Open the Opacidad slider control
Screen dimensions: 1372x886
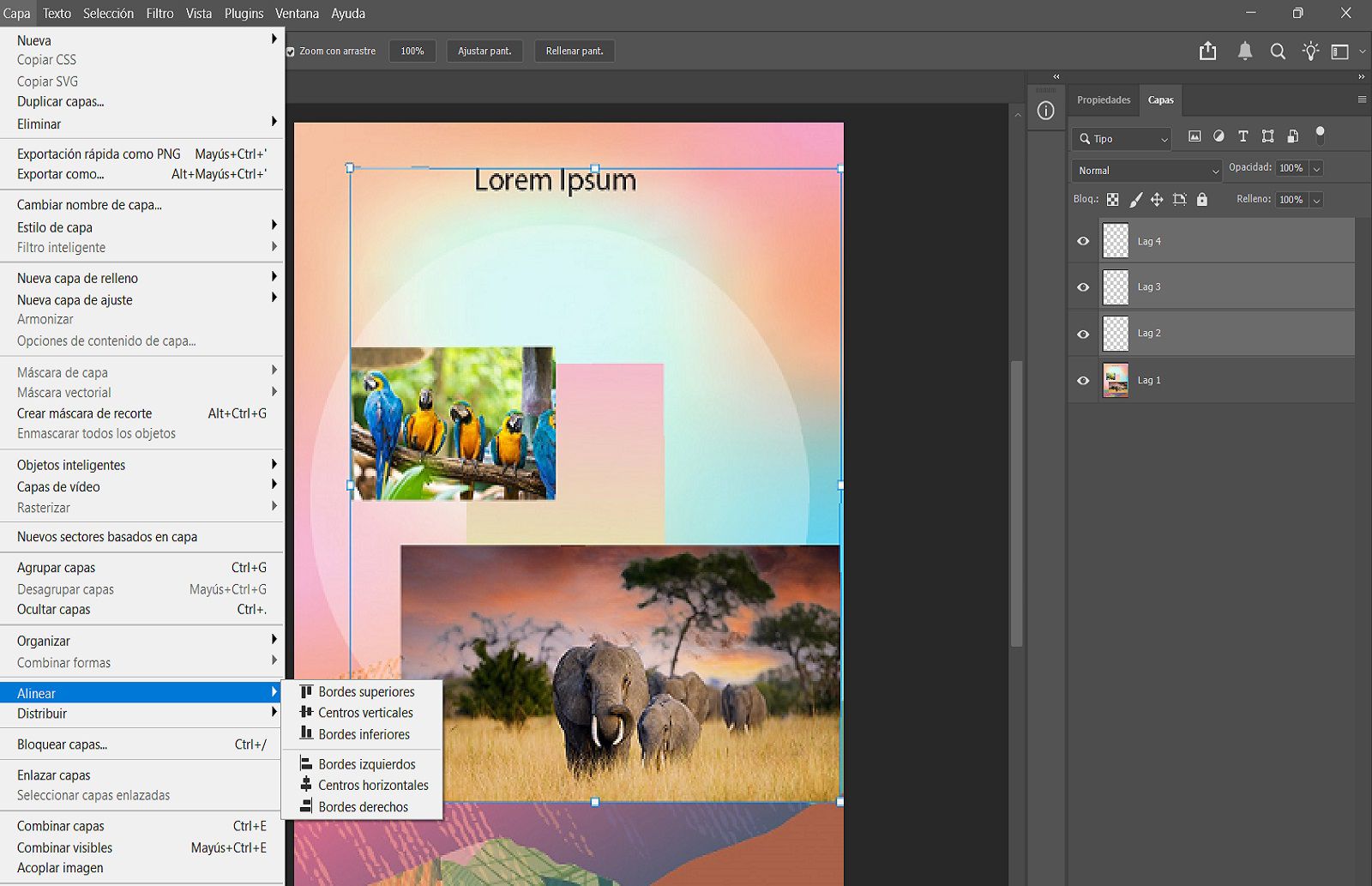(x=1315, y=168)
